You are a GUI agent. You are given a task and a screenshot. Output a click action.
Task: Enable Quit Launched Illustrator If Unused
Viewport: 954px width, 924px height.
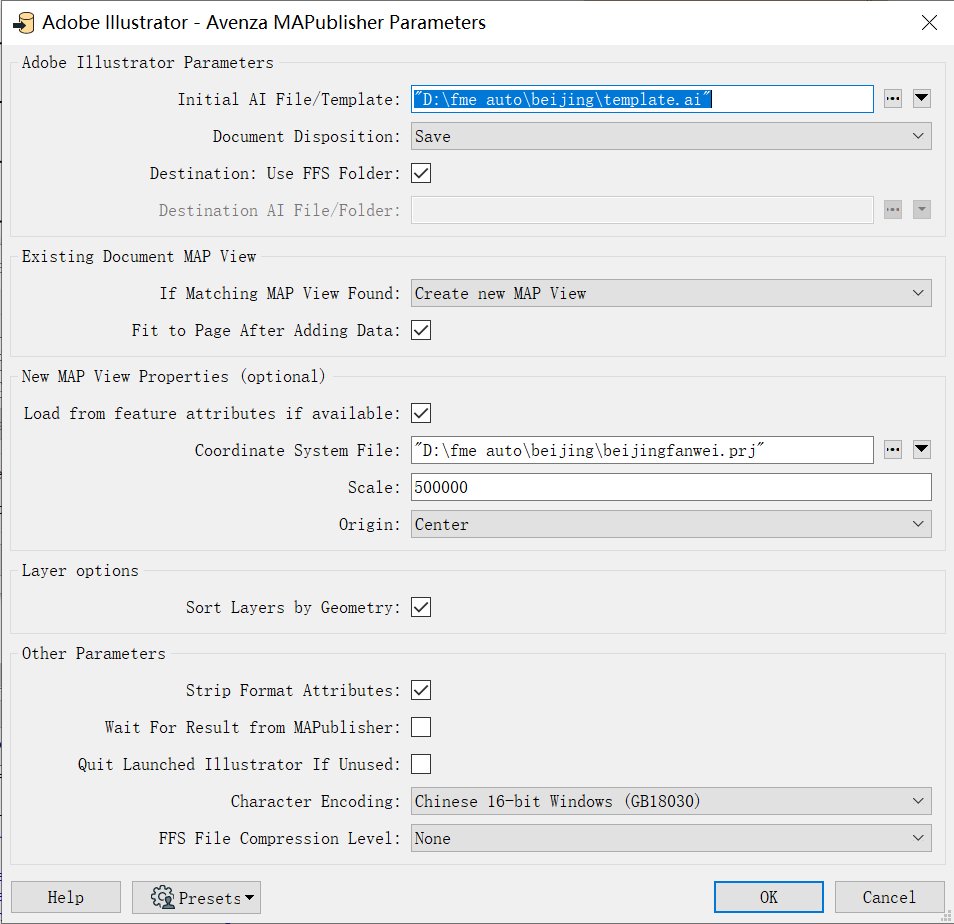click(421, 764)
